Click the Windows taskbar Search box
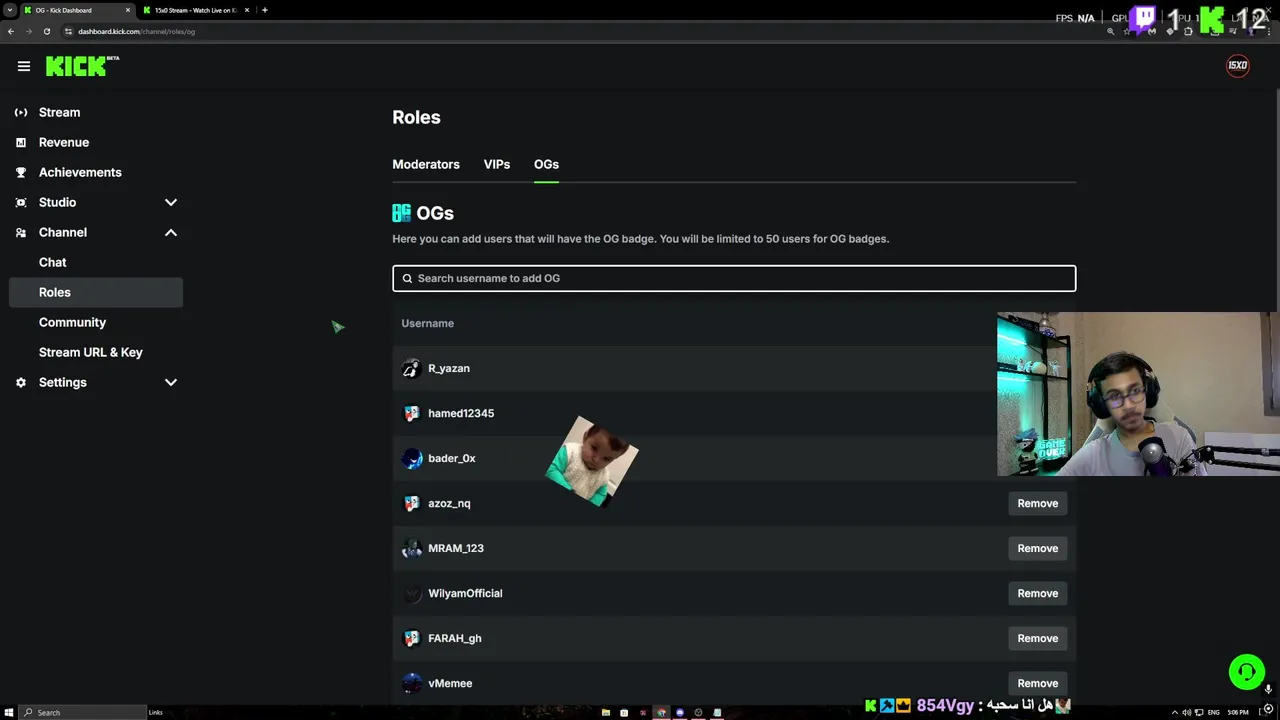Screen dimensions: 1280x720 click(82, 712)
